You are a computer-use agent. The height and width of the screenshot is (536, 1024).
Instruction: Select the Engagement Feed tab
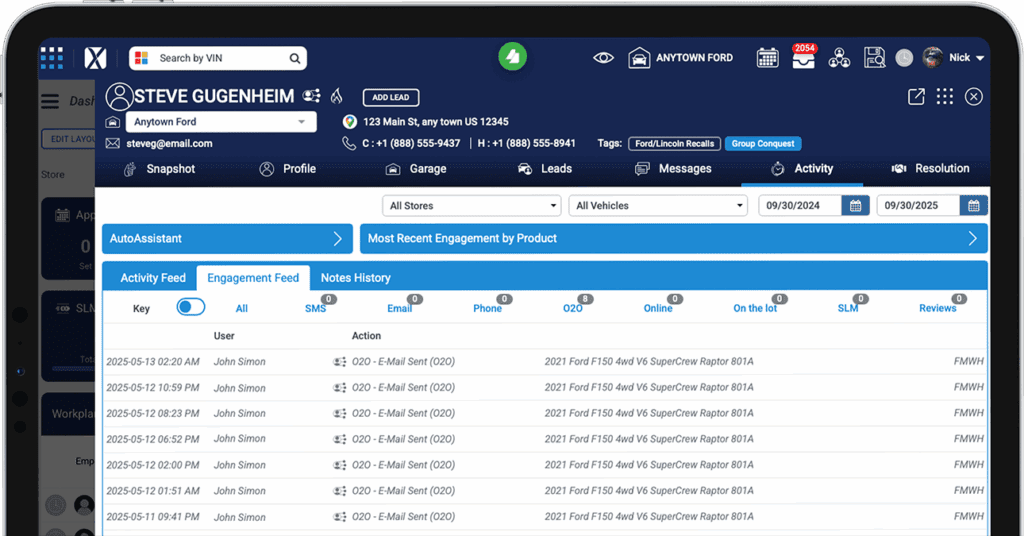tap(253, 278)
